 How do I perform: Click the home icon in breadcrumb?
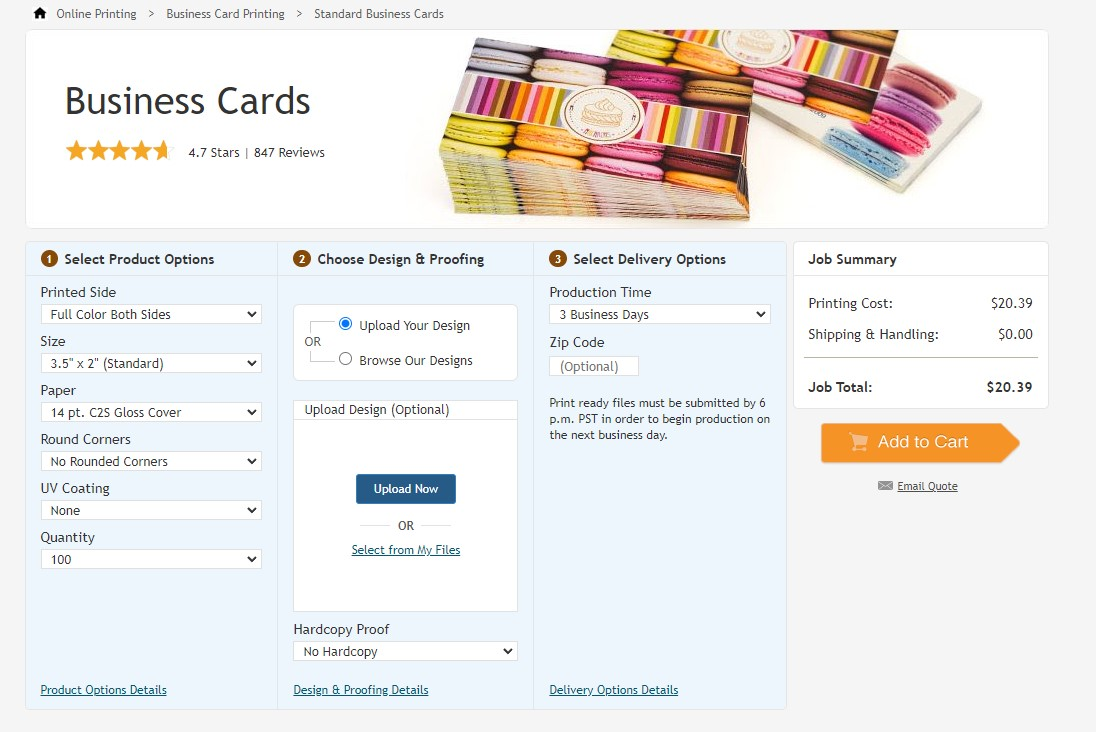40,13
